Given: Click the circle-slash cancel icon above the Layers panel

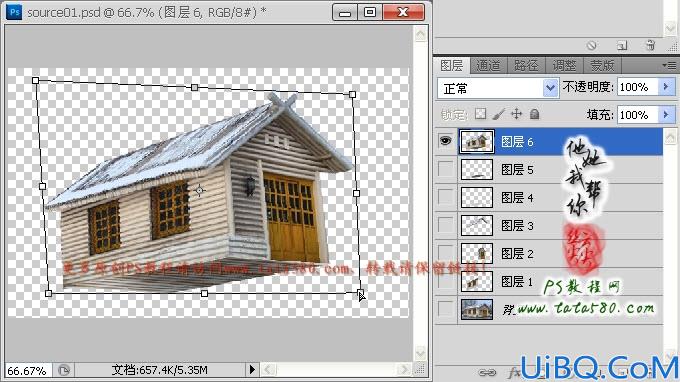Looking at the screenshot, I should tap(592, 45).
